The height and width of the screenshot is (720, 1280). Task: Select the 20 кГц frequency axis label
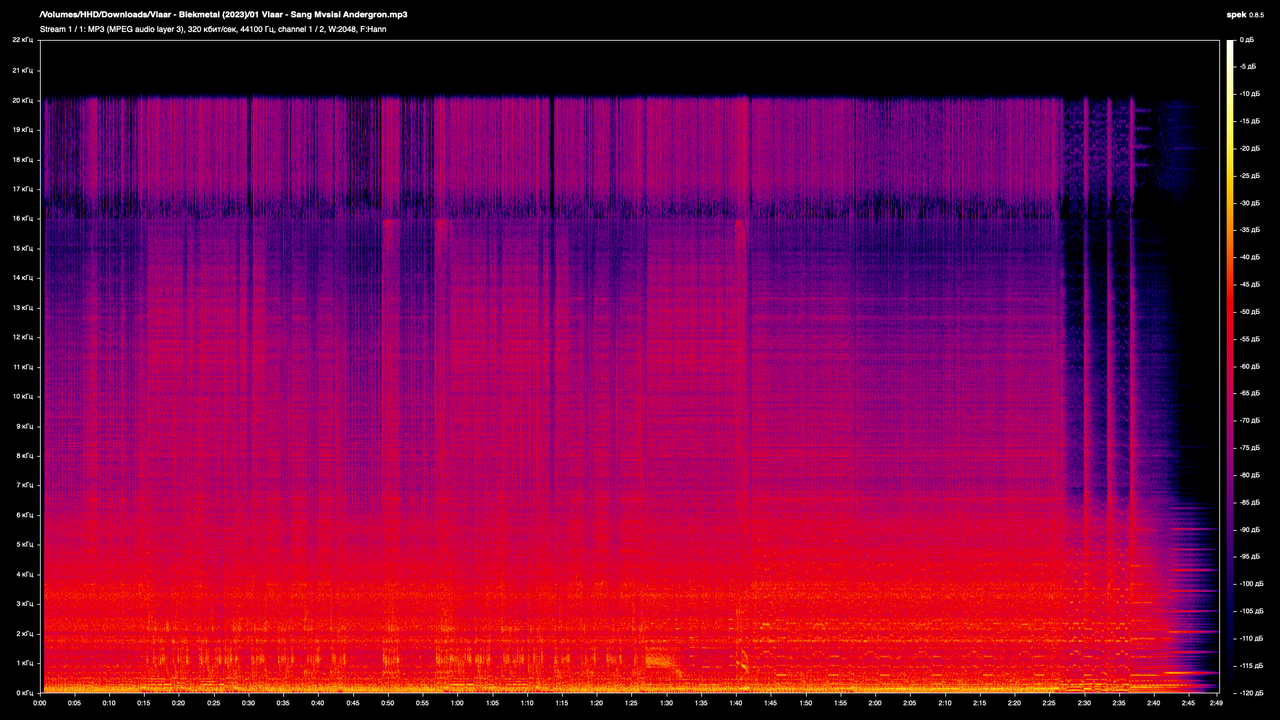click(22, 100)
